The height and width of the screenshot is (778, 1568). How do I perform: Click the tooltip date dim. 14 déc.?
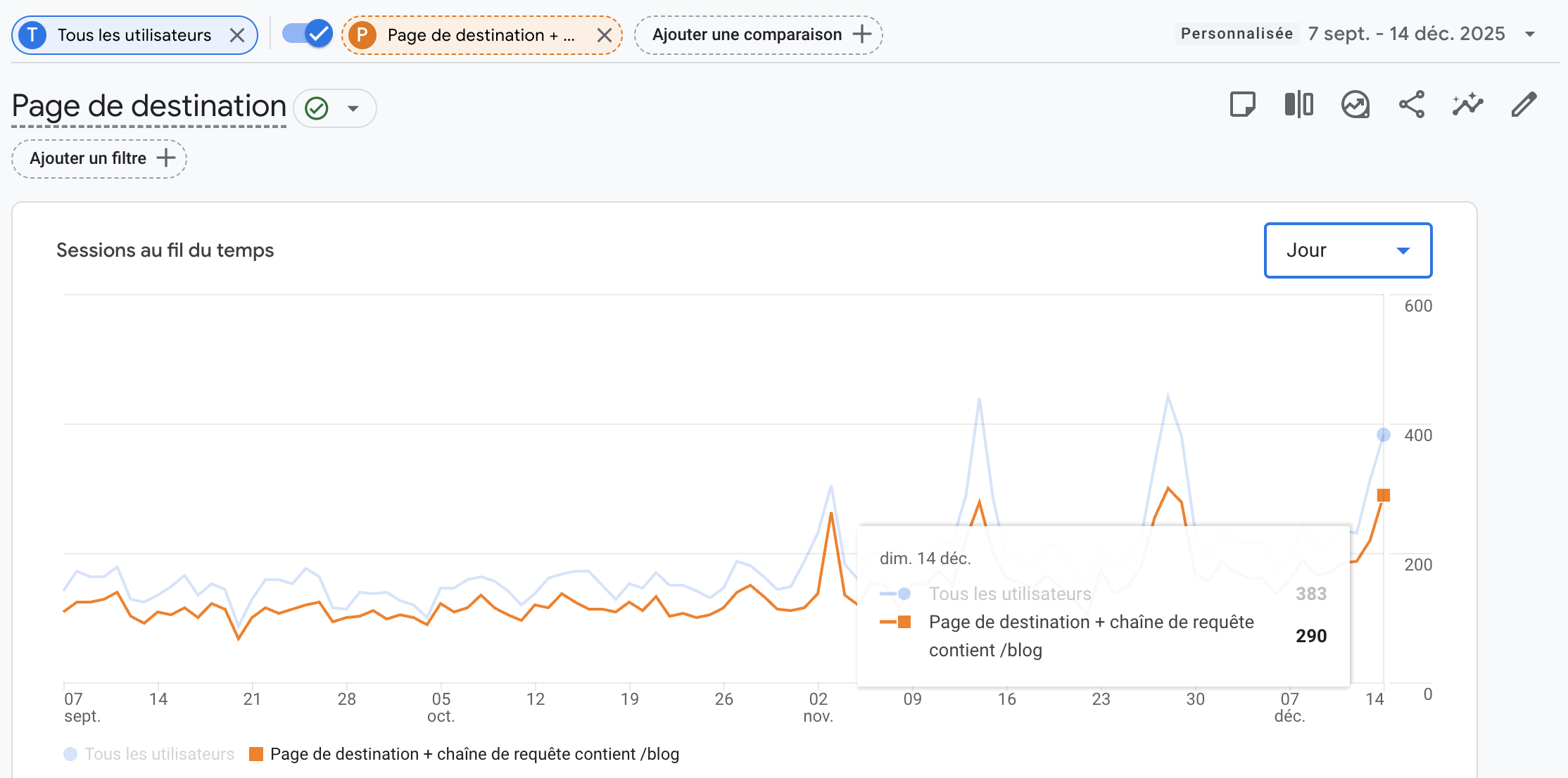925,559
